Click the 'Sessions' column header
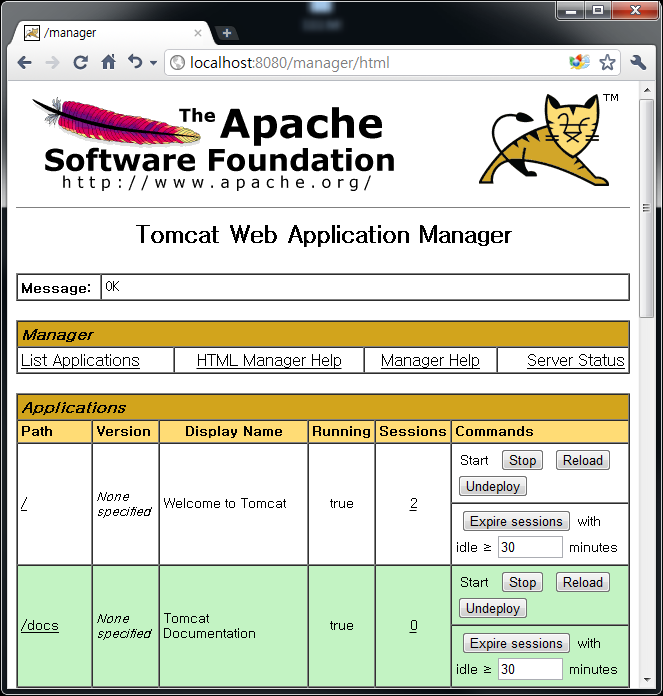Screen dimensions: 663x696 [x=413, y=431]
